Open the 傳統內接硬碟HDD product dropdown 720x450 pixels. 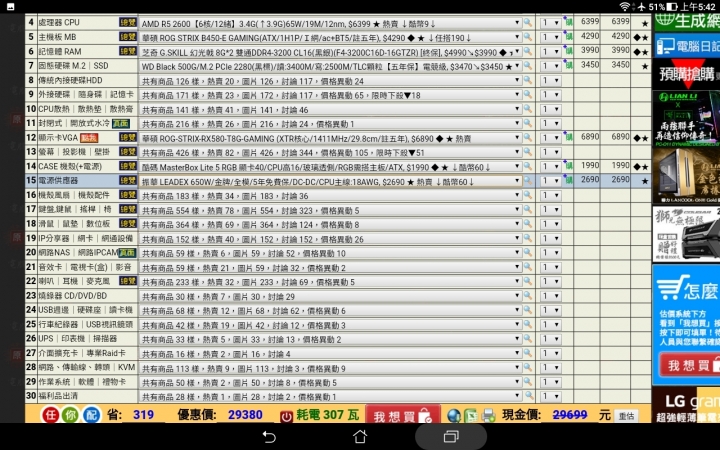[330, 81]
